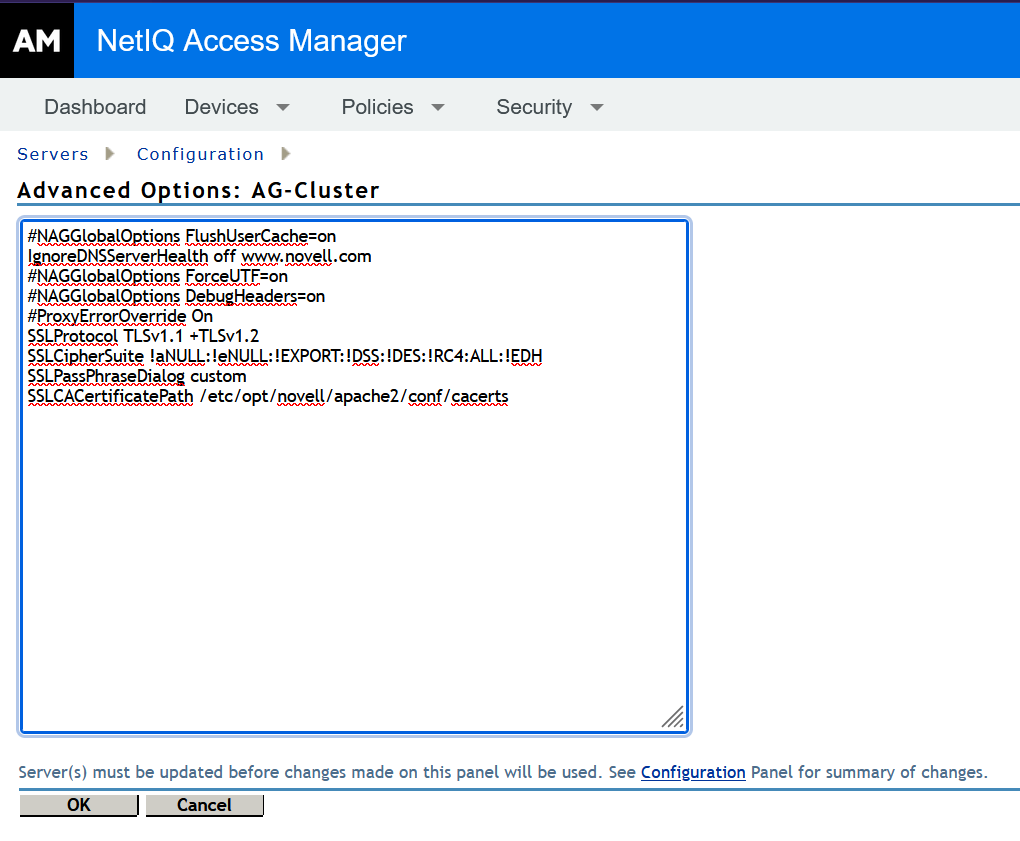
Task: Open the Devices menu
Action: [x=221, y=106]
